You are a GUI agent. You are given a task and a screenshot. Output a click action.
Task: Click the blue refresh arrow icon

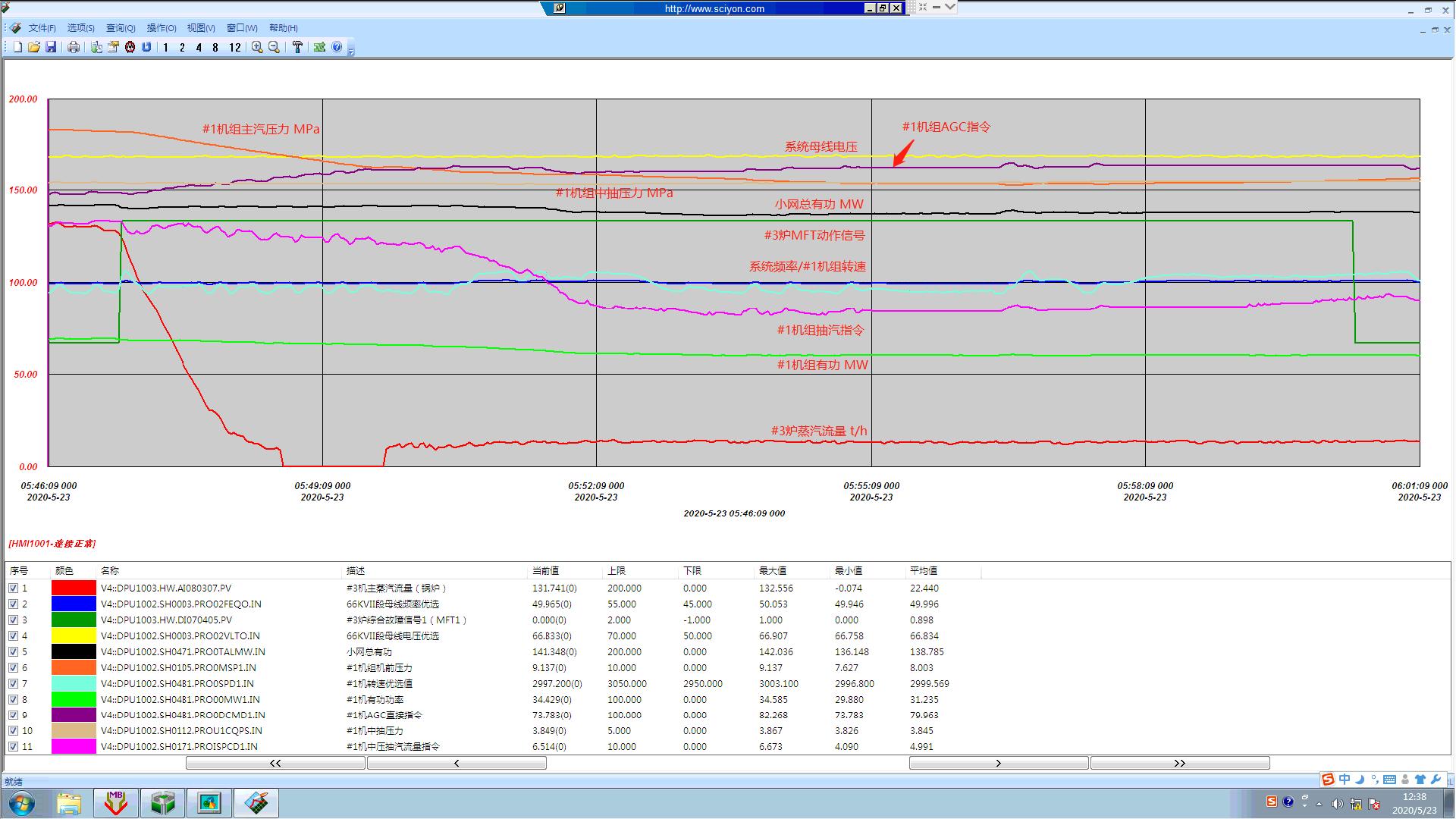[146, 47]
